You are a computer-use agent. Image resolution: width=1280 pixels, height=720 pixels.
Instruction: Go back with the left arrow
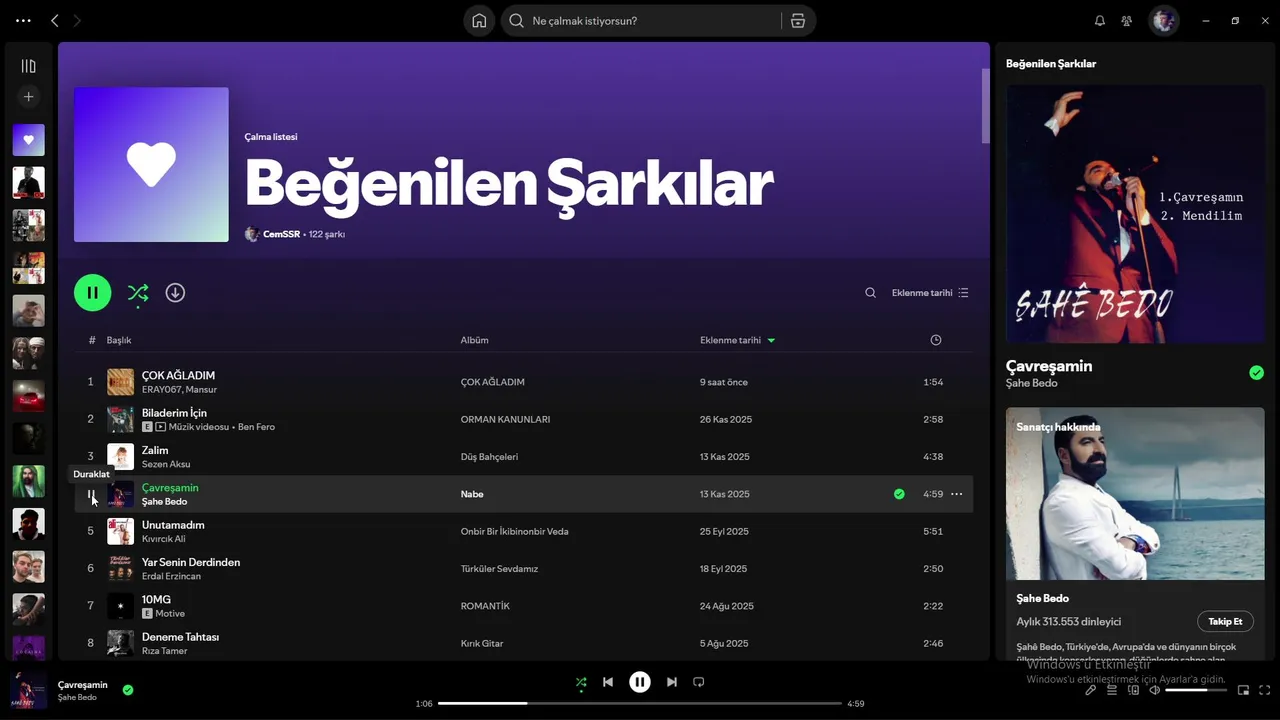[x=55, y=21]
